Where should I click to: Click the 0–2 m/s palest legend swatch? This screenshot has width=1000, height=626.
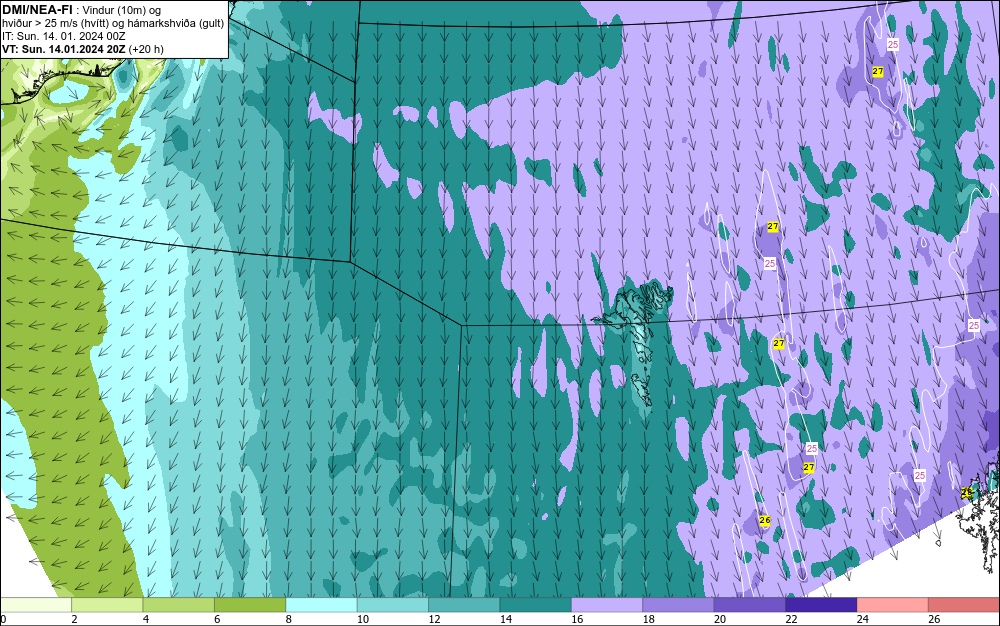tap(36, 605)
